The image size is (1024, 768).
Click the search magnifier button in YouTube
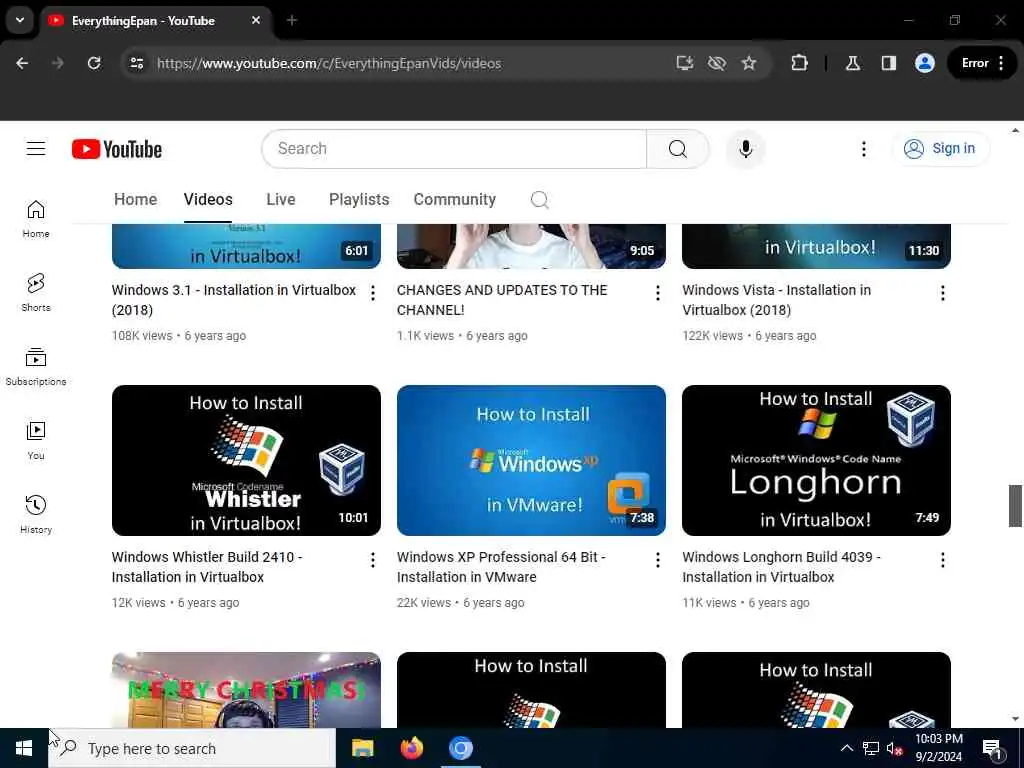[x=677, y=149]
